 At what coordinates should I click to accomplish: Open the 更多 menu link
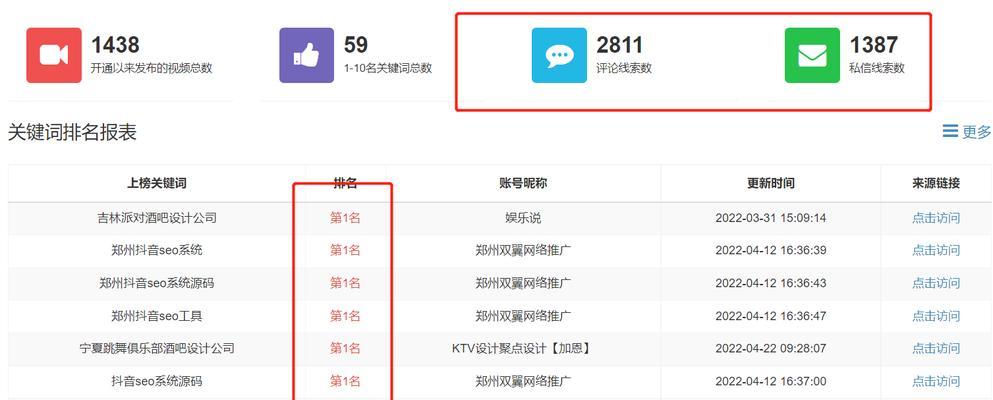coord(966,132)
